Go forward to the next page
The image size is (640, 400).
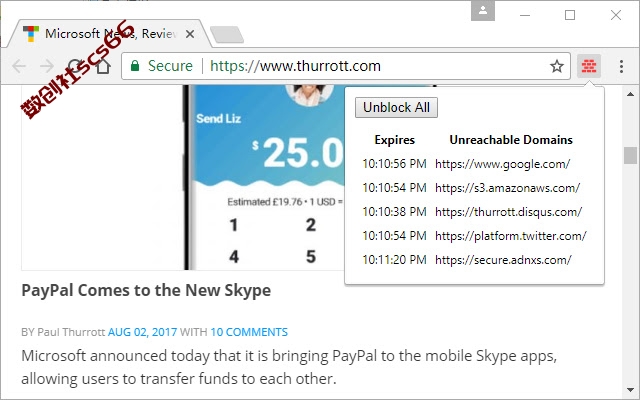(x=47, y=66)
